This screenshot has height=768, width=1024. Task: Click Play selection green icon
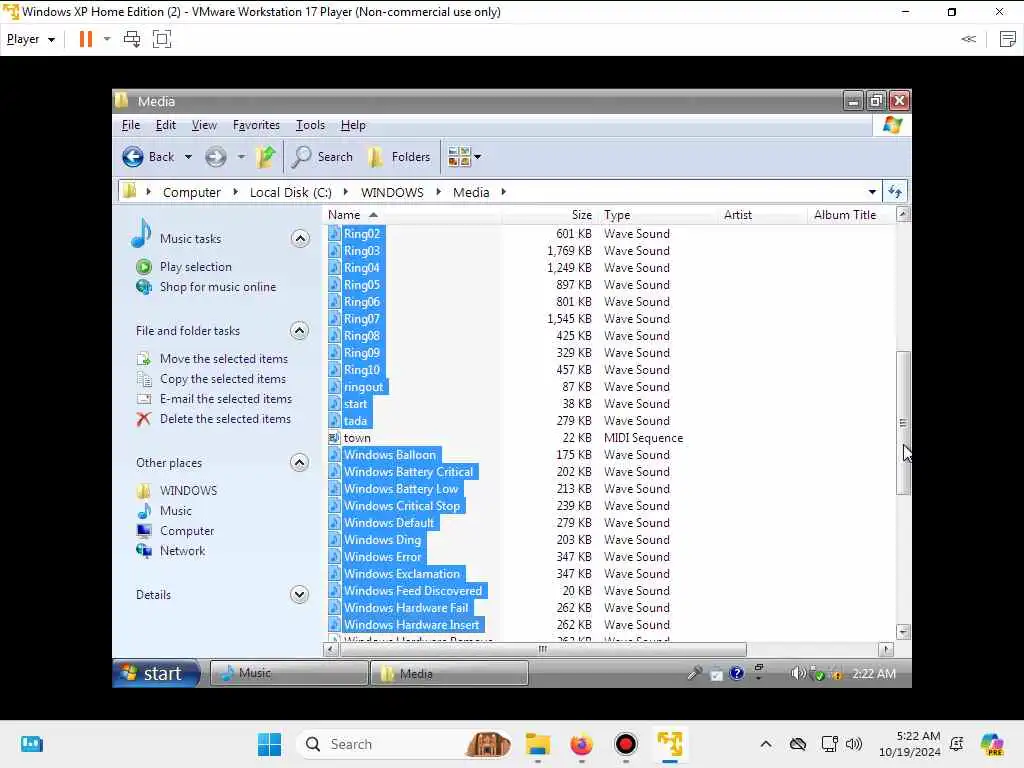144,267
